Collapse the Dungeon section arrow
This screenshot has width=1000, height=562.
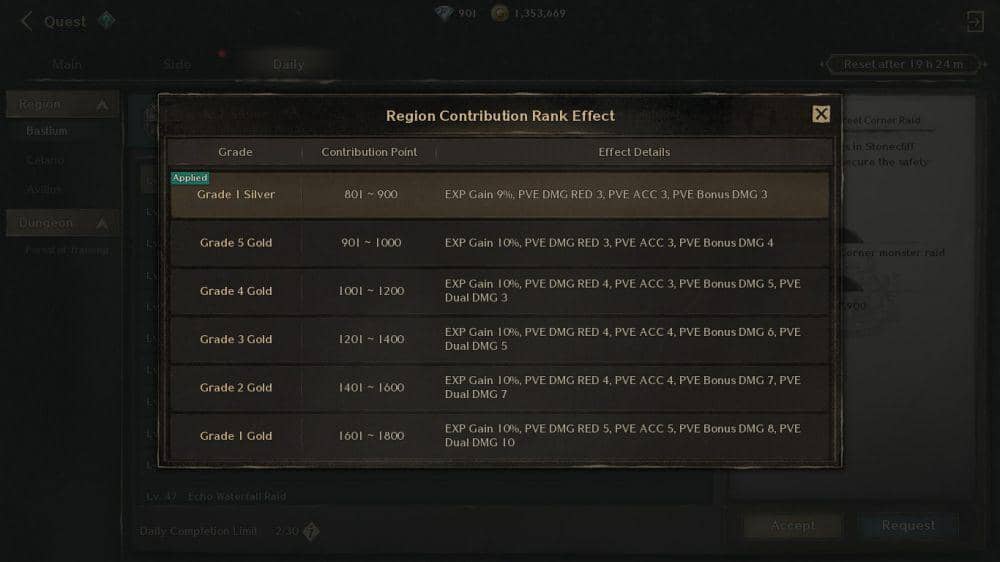(102, 223)
